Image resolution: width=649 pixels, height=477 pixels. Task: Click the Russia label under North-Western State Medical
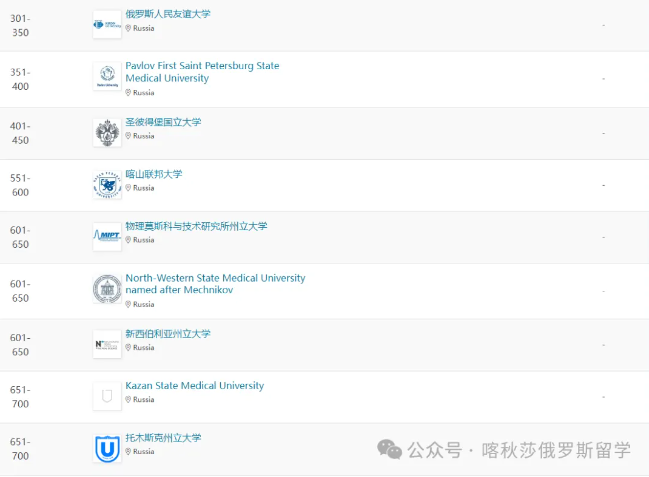tap(144, 304)
